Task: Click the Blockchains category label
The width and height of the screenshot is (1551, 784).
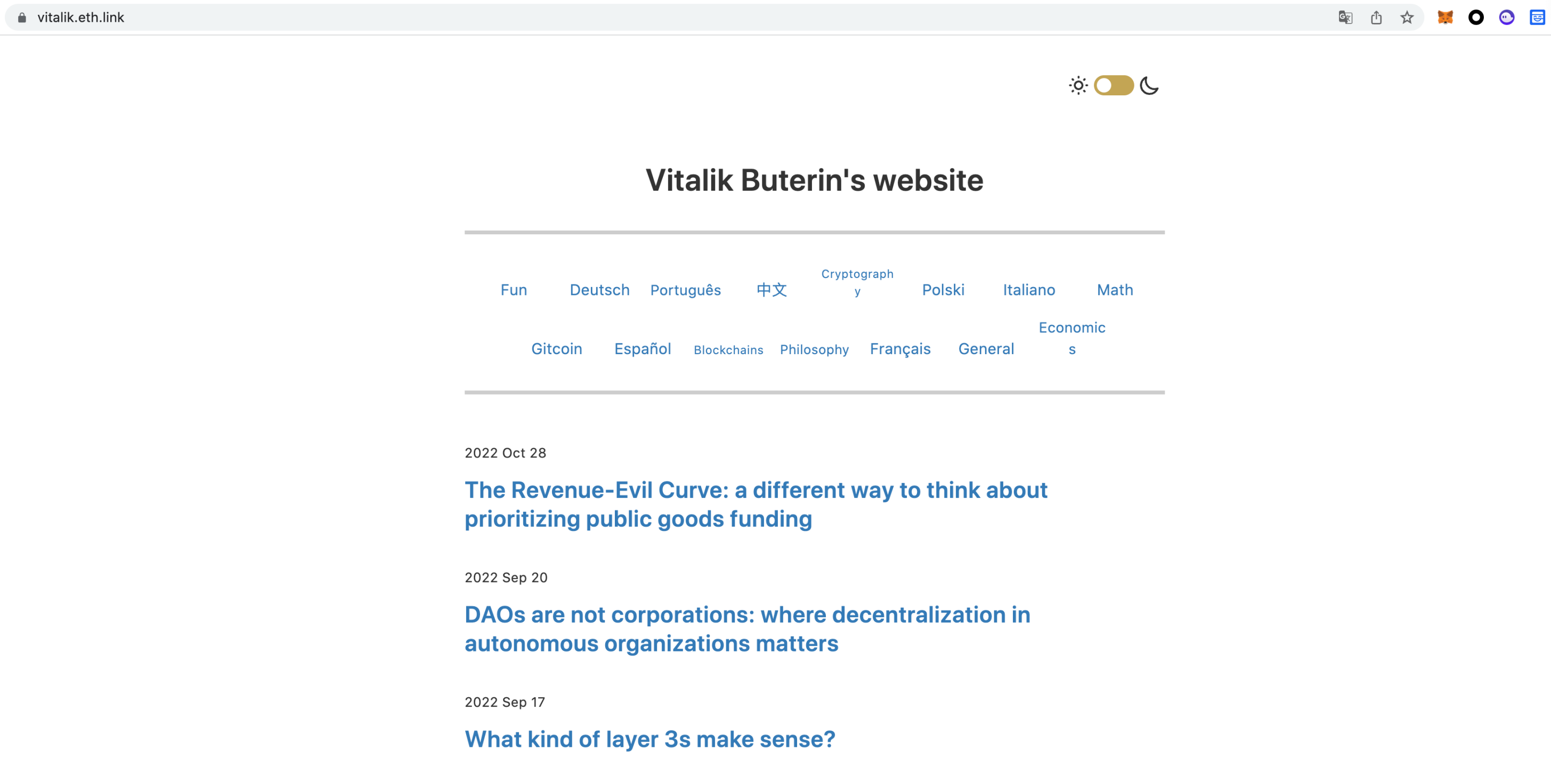Action: tap(728, 349)
